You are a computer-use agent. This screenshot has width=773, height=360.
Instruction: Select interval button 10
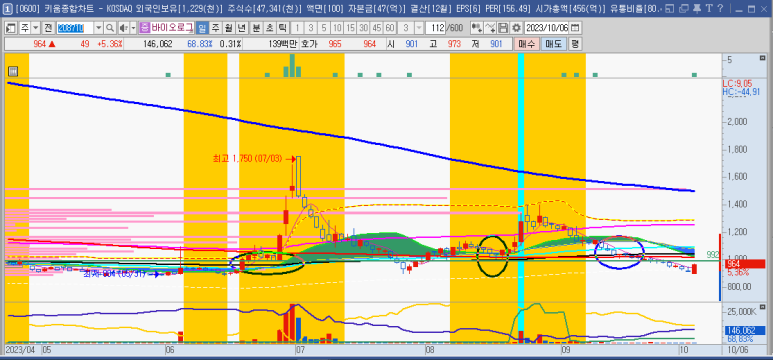click(337, 28)
